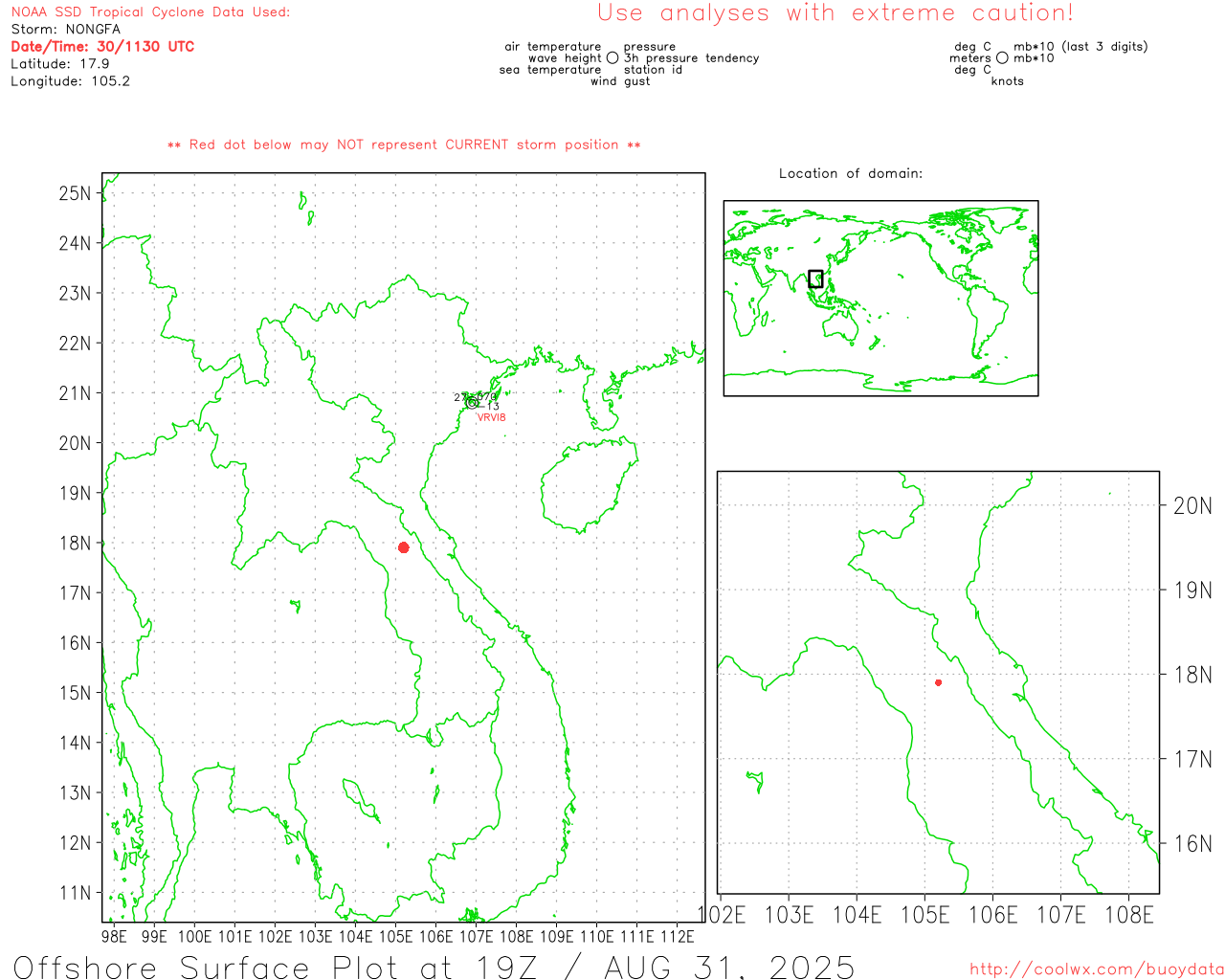Screen dimensions: 1225x980
Task: Open the coolwx.com/buoydata URL text
Action: click(1097, 969)
